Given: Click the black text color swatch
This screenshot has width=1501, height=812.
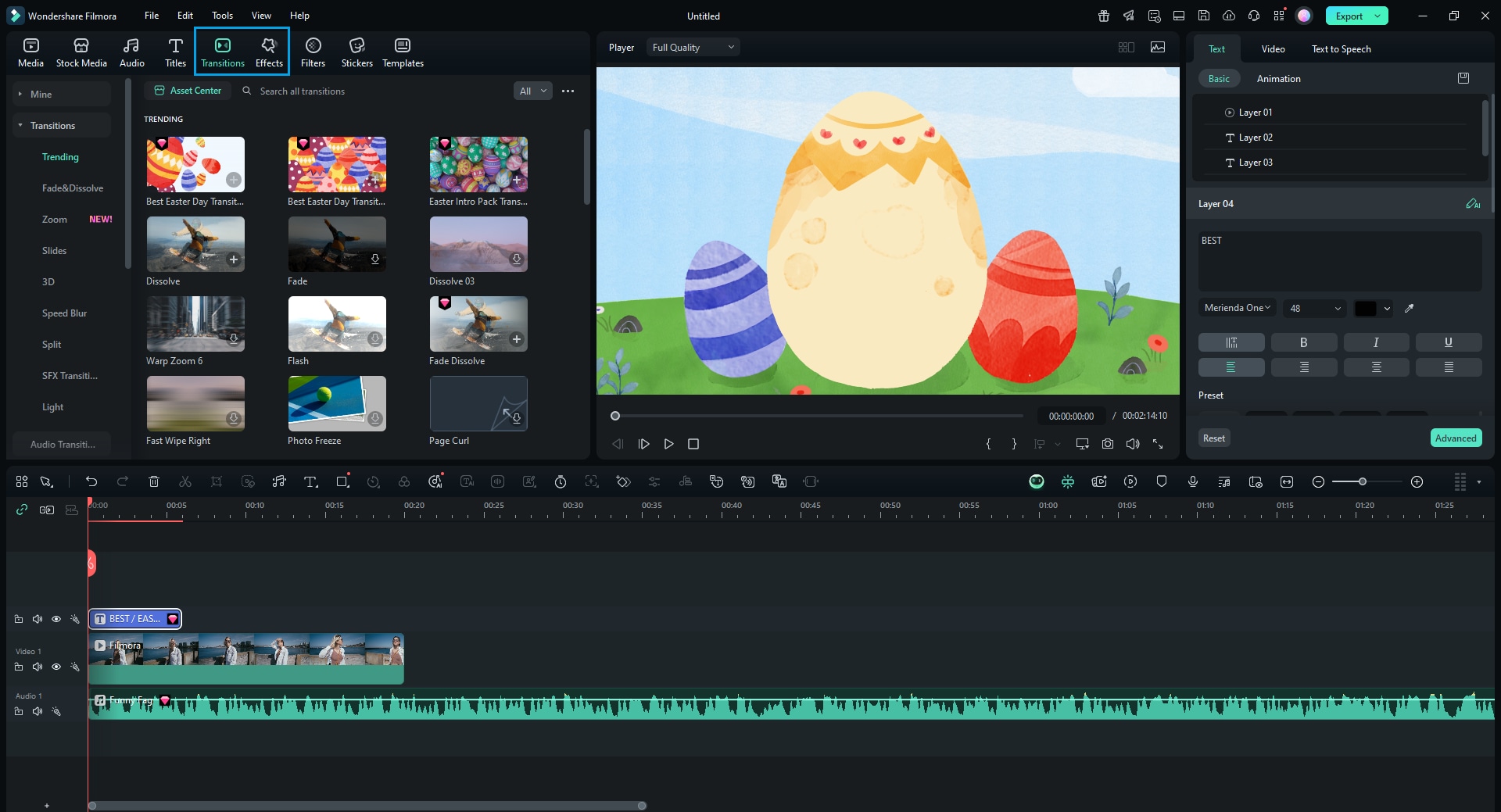Looking at the screenshot, I should (1365, 308).
